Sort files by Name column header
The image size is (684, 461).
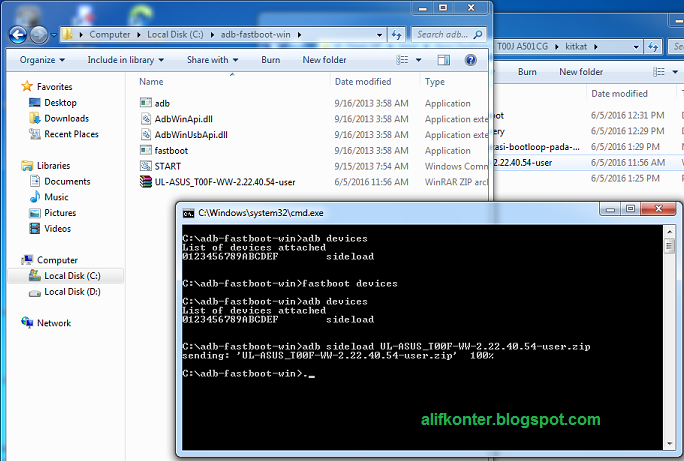(x=151, y=82)
